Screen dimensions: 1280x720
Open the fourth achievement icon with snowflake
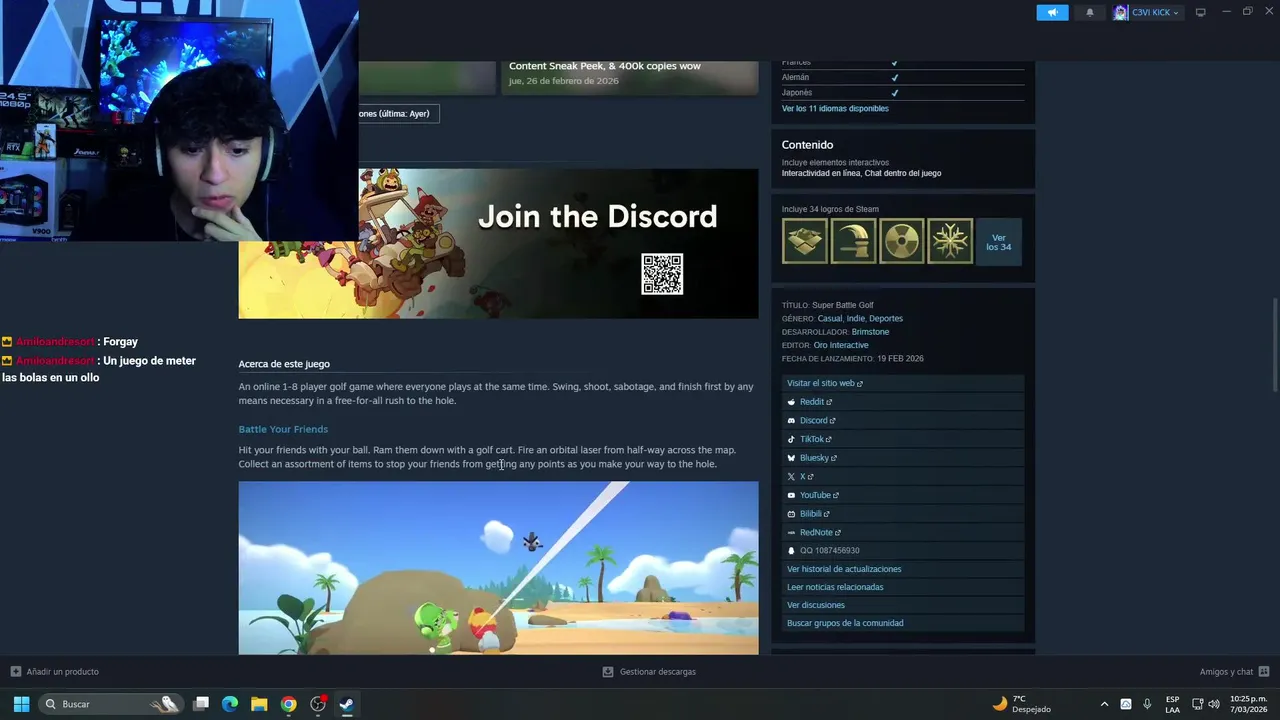click(x=950, y=241)
